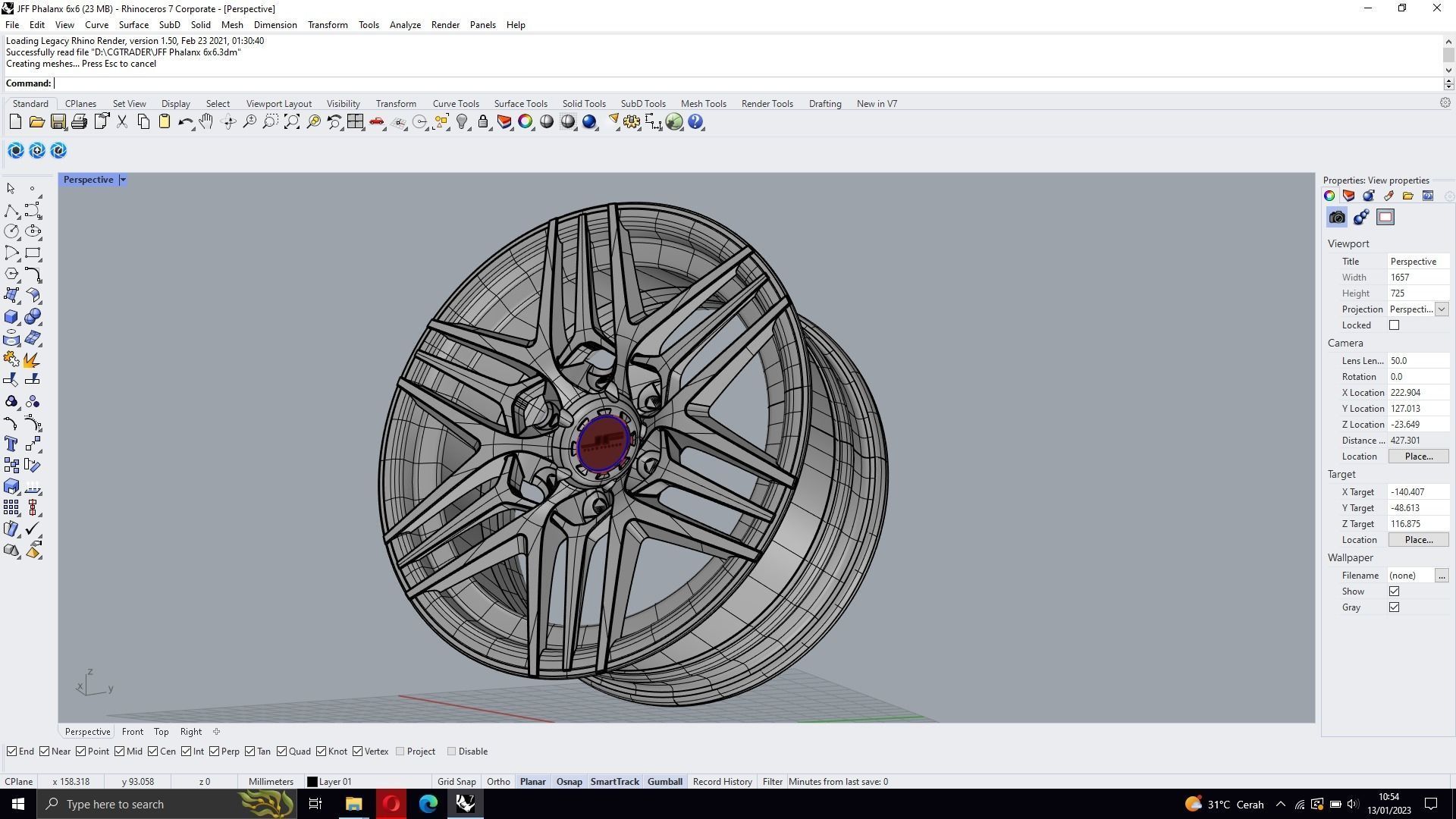This screenshot has width=1456, height=819.
Task: Open the Perspective viewport title dropdown arrow
Action: pyautogui.click(x=123, y=180)
